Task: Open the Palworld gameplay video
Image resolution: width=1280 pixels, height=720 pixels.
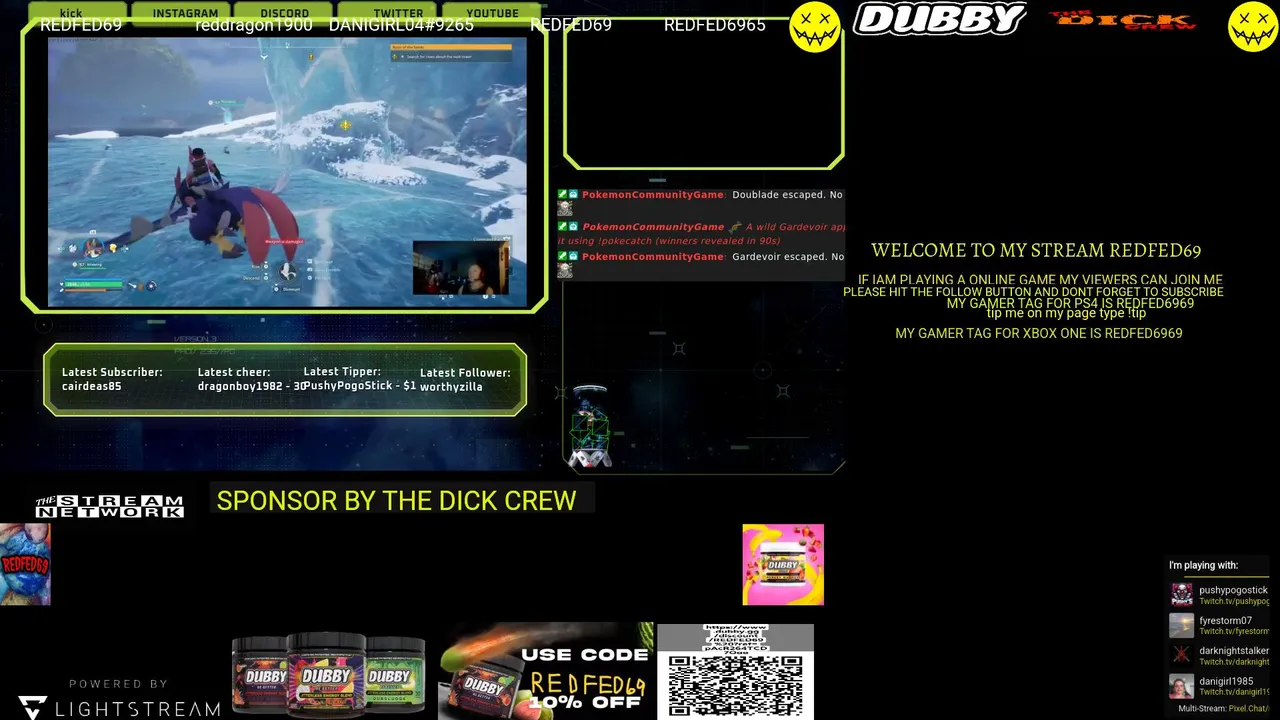Action: 287,171
